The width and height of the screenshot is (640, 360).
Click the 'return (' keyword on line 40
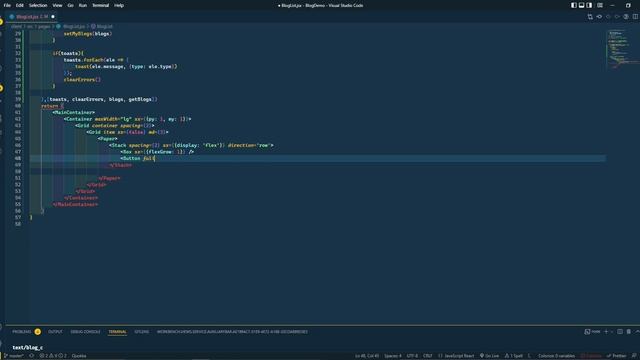[52, 106]
